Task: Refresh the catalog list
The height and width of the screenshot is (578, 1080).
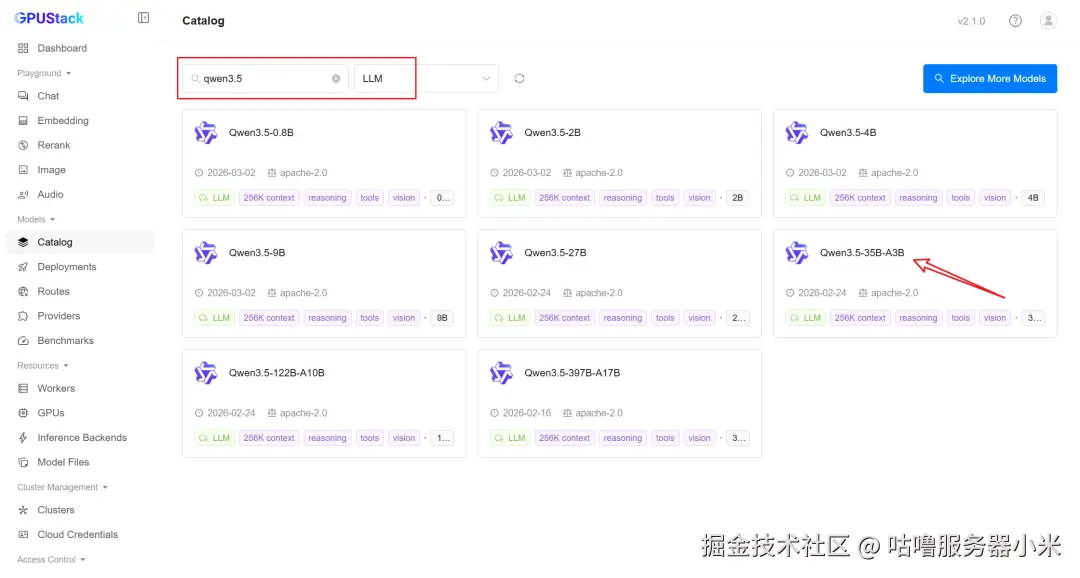Action: coord(519,79)
